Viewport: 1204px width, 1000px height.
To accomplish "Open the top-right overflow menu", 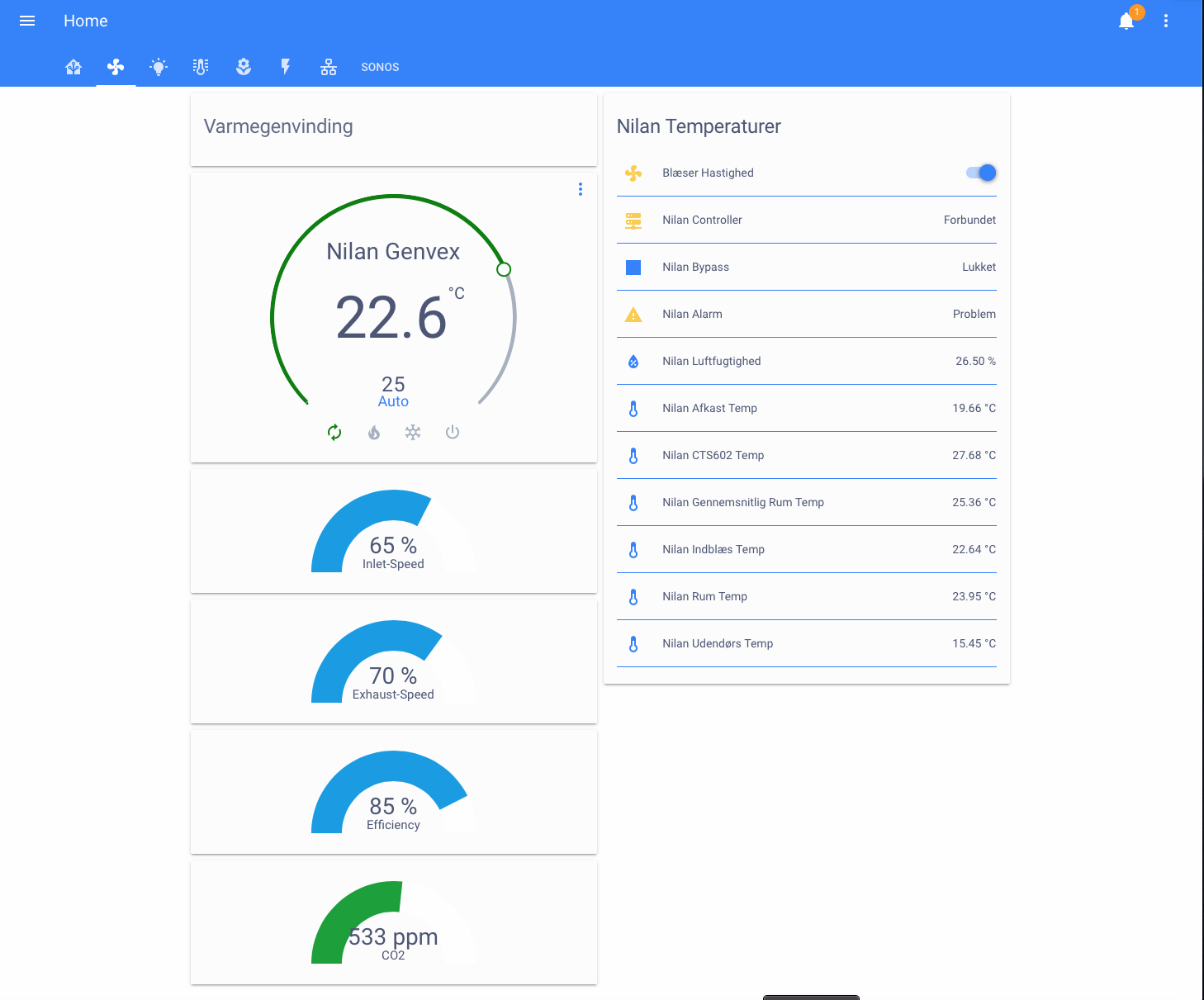I will coord(1166,21).
